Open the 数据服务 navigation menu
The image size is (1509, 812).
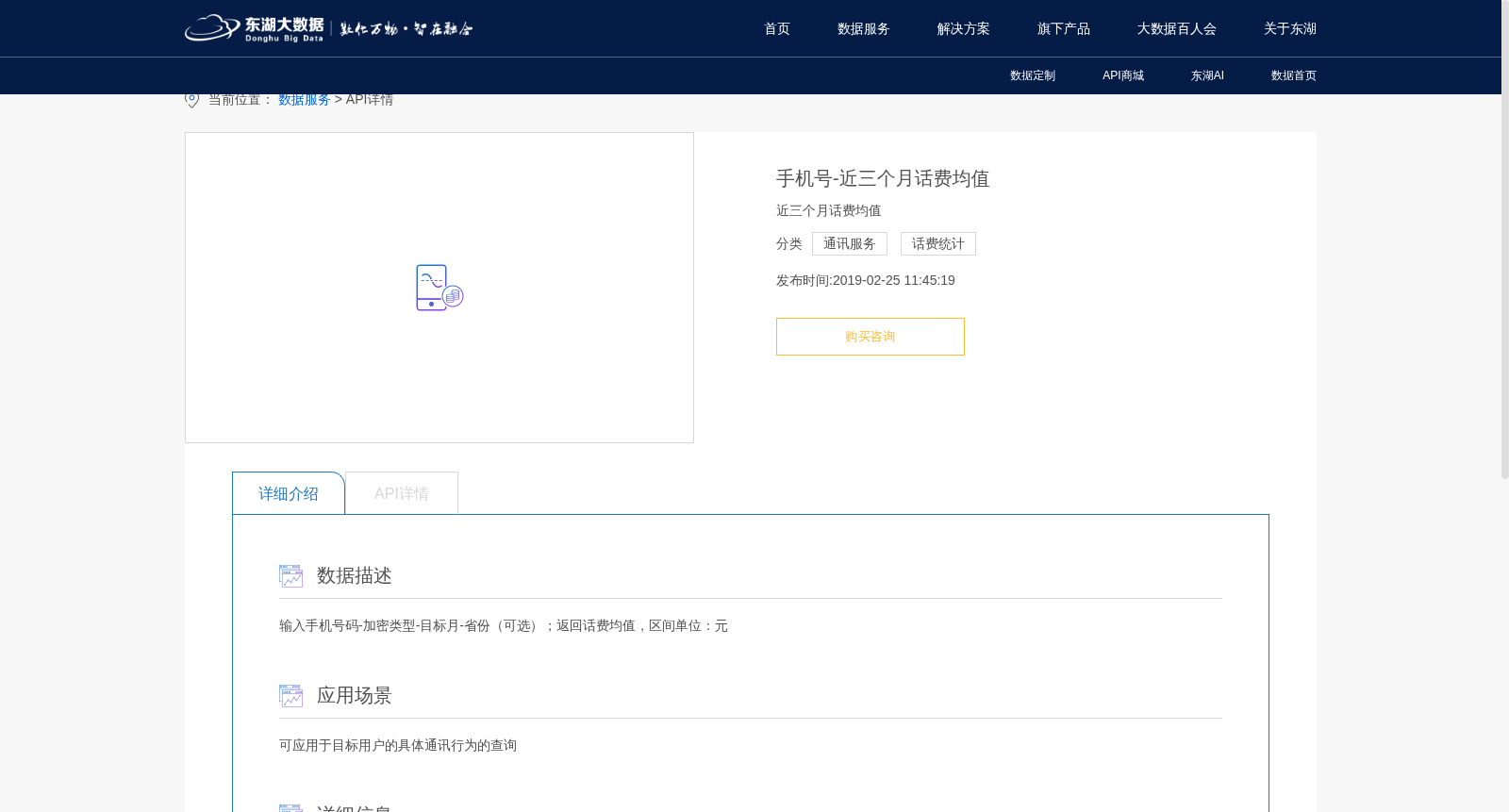[864, 28]
